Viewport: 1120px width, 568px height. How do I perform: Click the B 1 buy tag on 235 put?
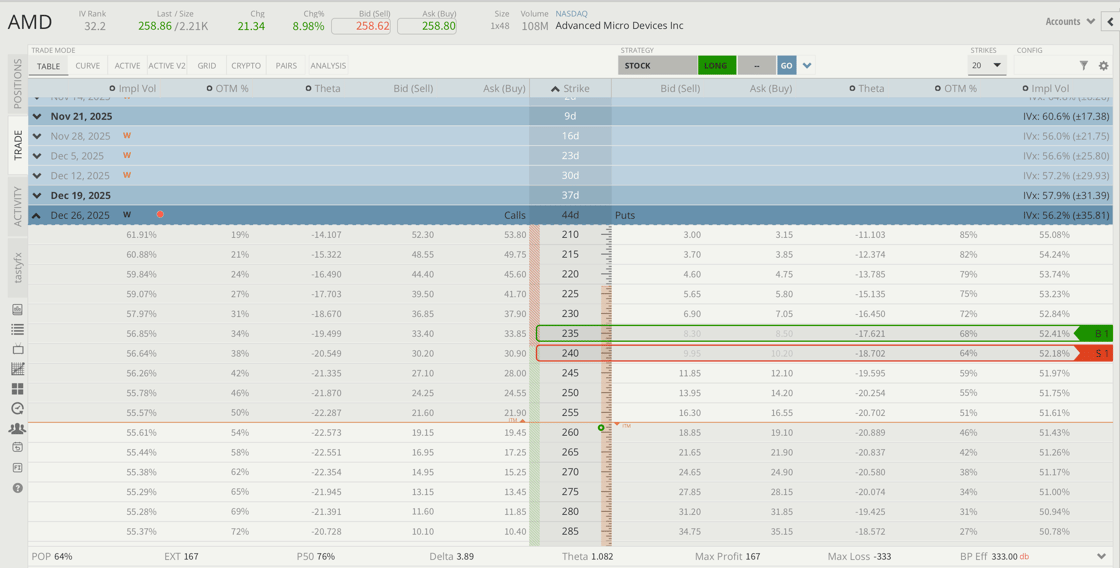[1094, 334]
